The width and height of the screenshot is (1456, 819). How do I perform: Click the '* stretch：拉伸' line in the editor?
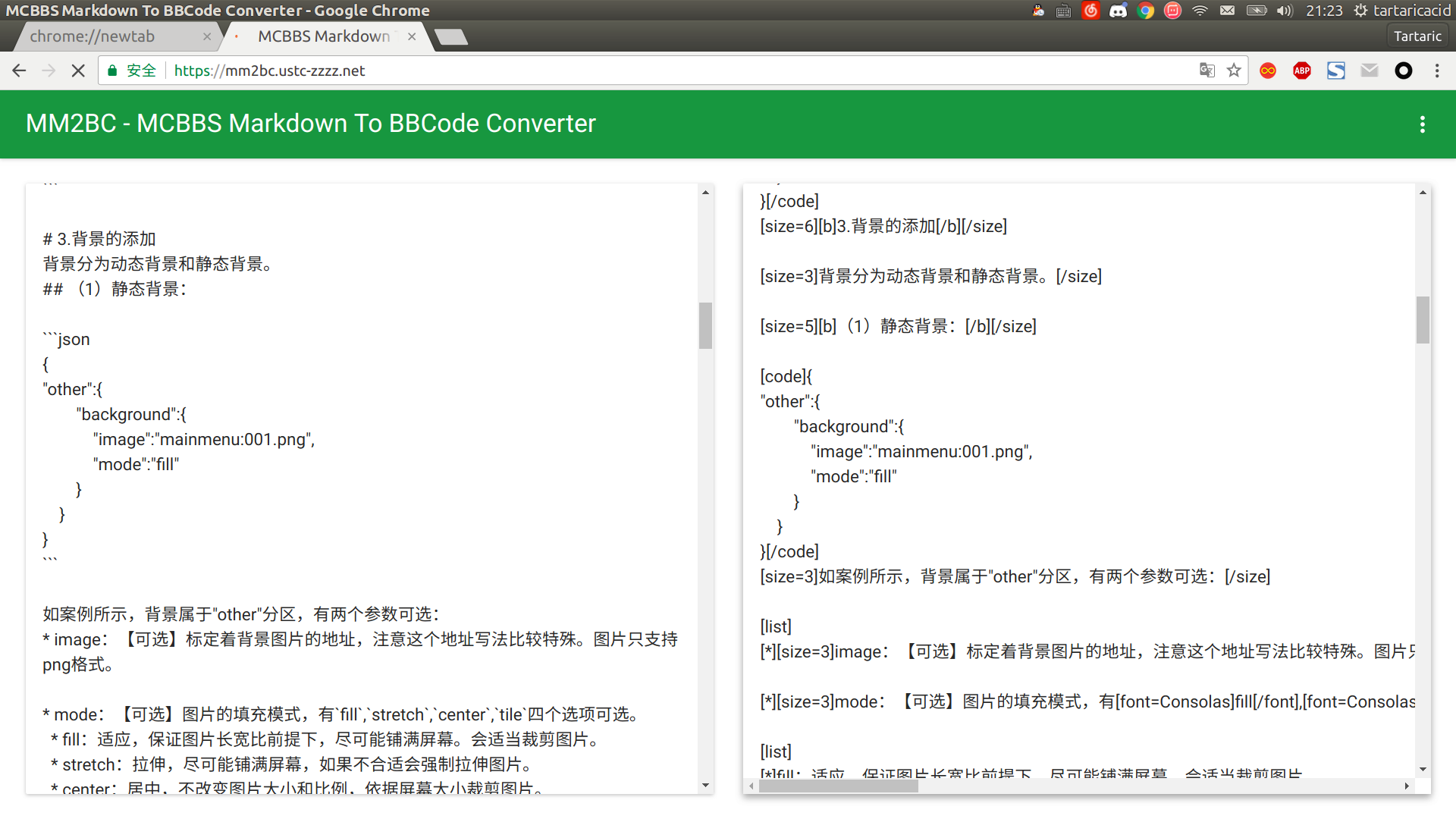(x=293, y=764)
